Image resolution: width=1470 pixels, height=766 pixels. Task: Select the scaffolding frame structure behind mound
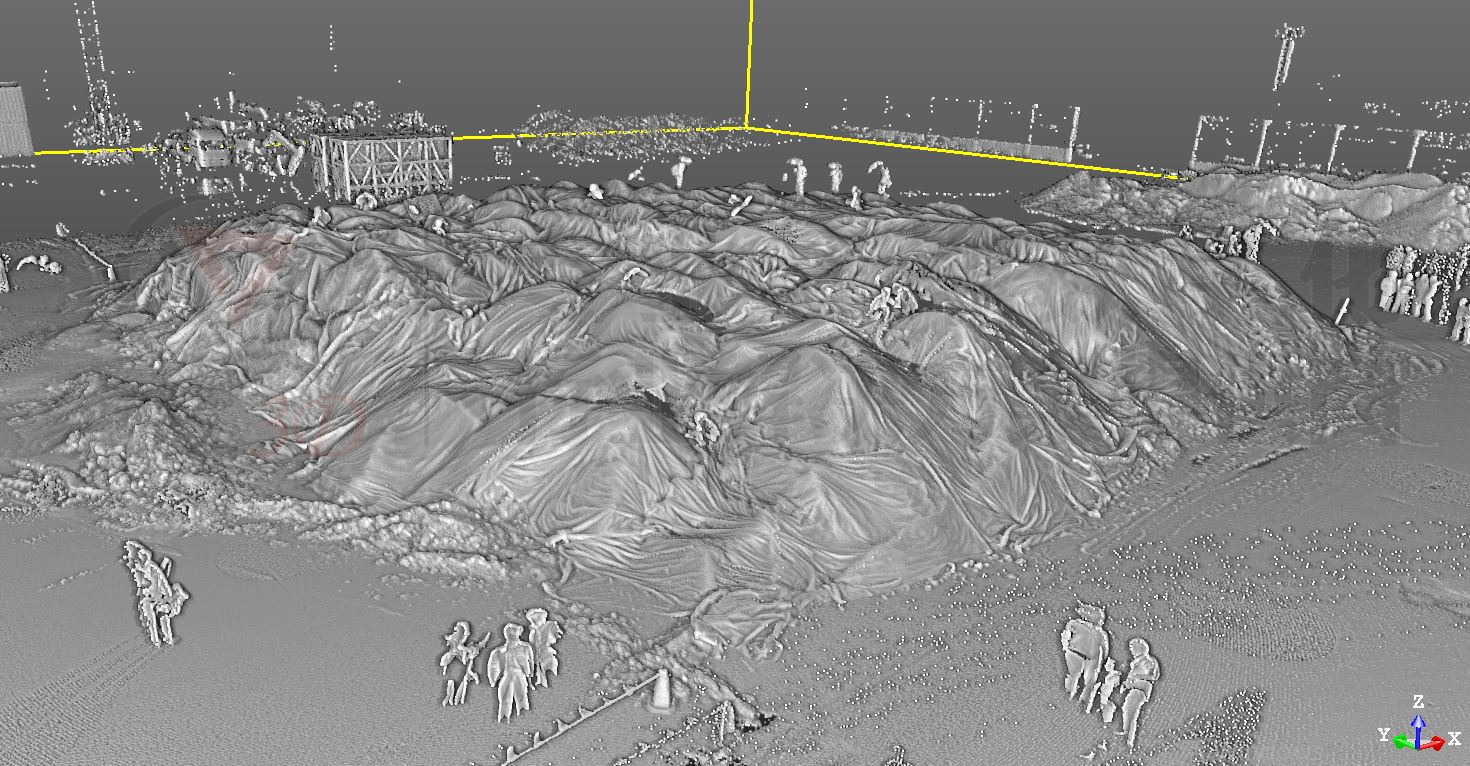(381, 165)
